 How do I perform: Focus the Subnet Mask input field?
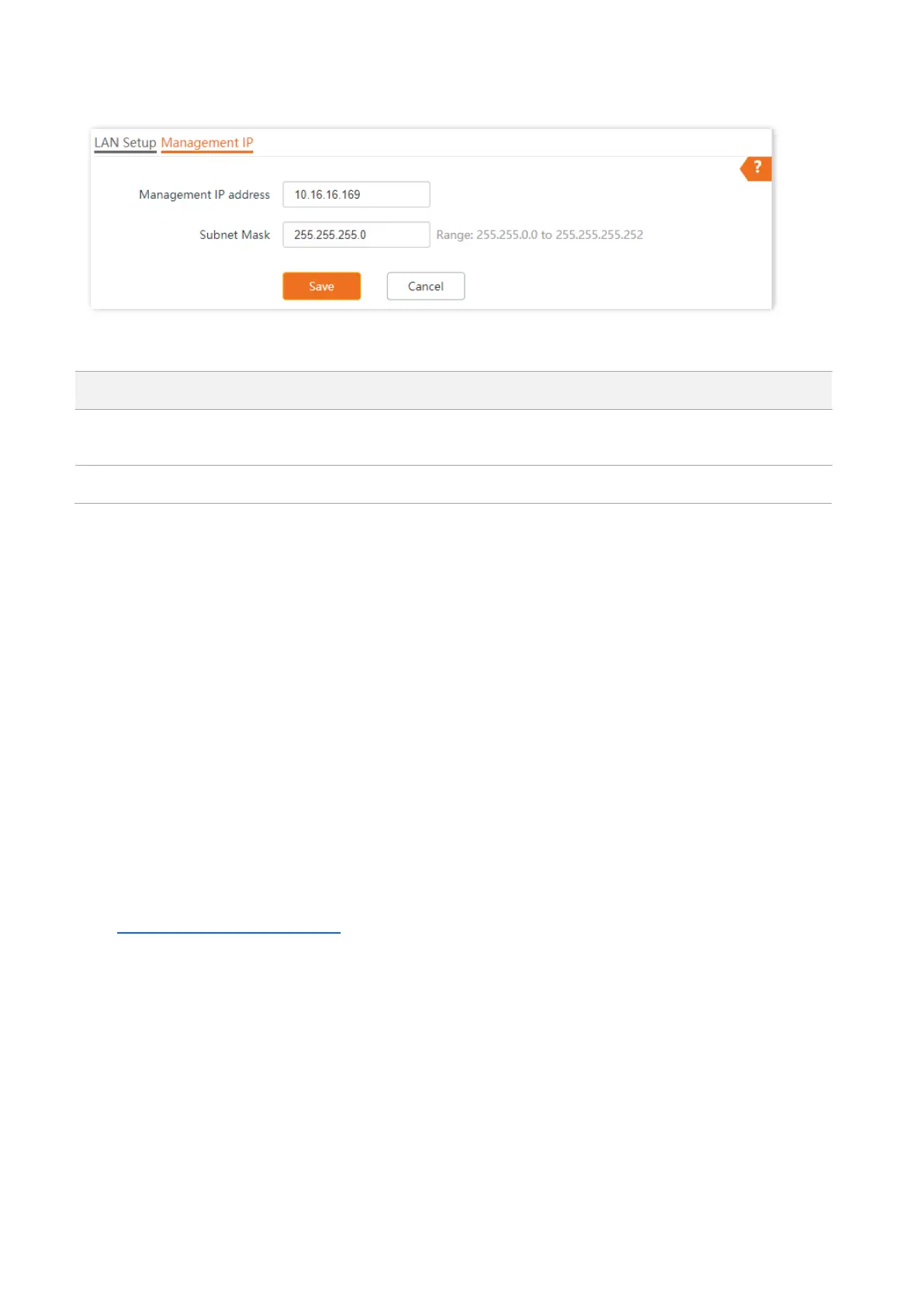coord(356,234)
